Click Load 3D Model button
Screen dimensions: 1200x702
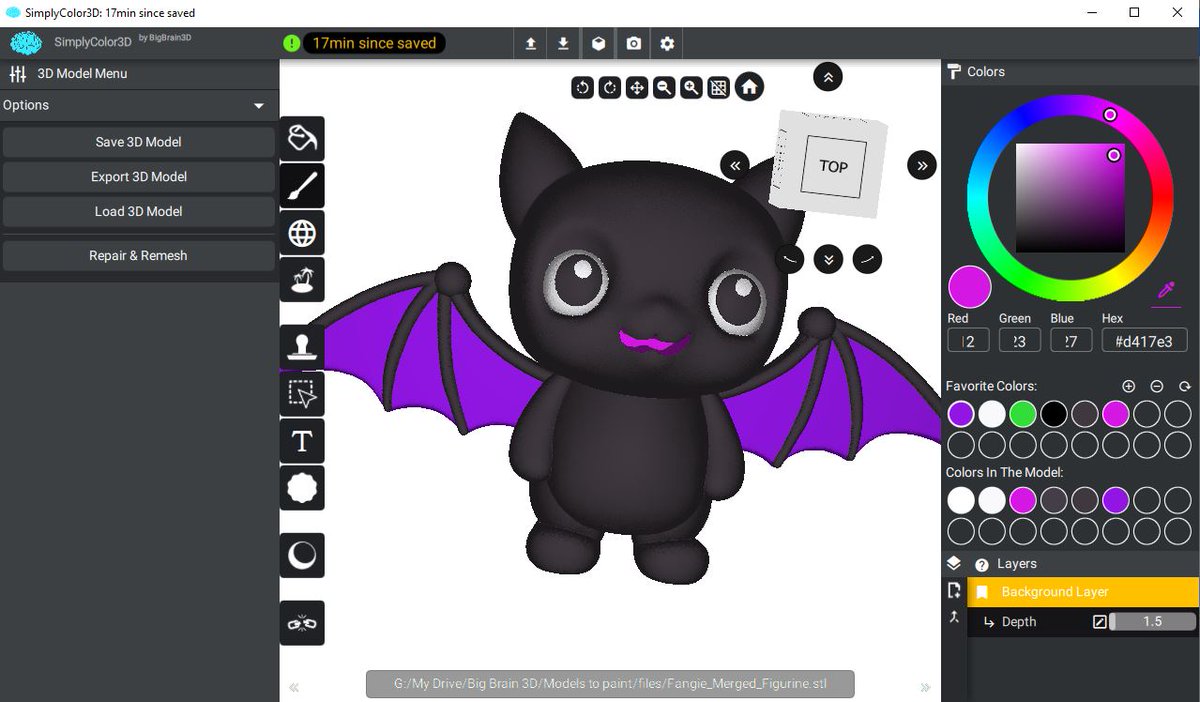(x=139, y=212)
